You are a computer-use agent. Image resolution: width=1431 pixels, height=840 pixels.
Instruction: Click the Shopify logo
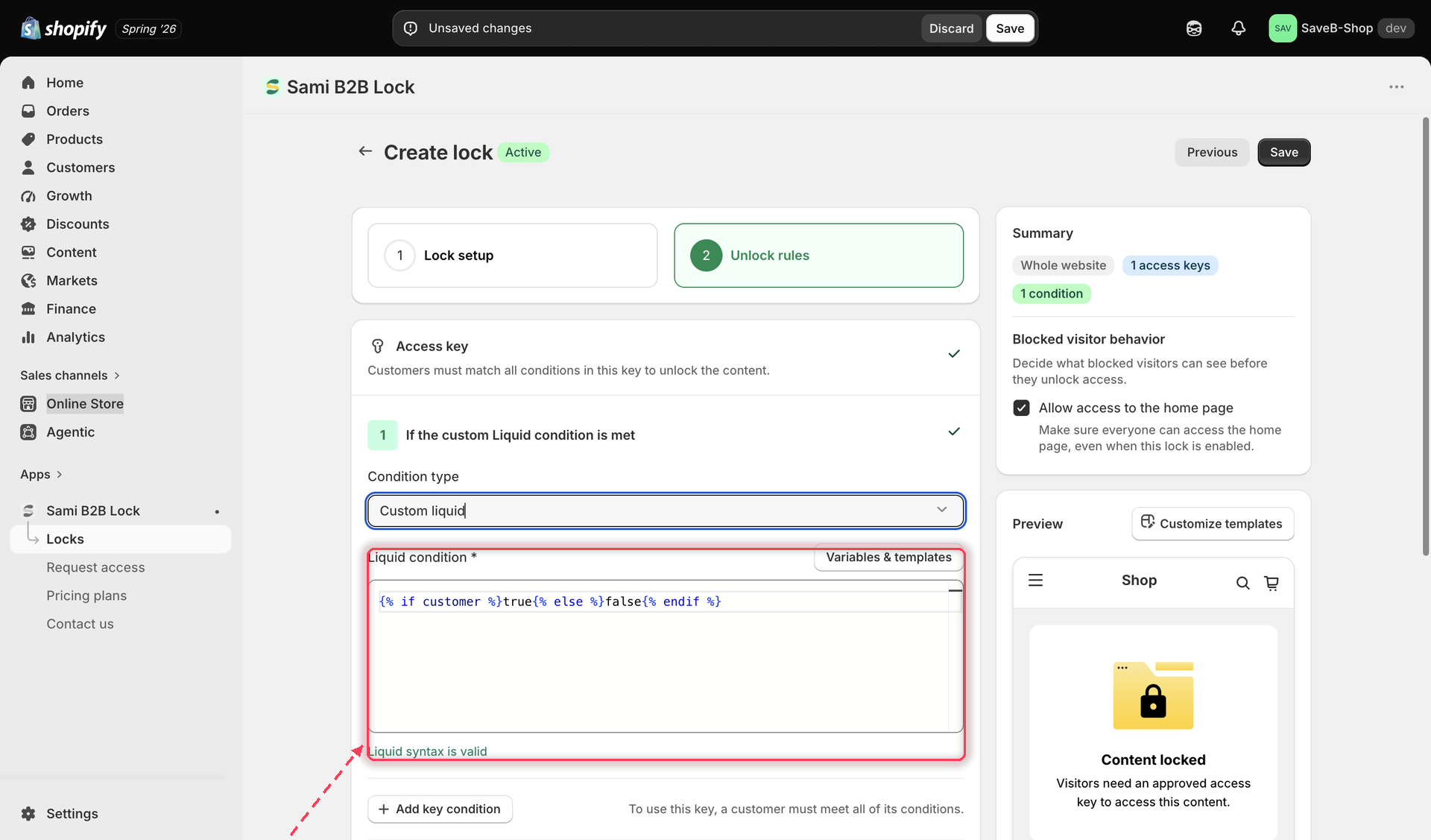click(x=63, y=28)
